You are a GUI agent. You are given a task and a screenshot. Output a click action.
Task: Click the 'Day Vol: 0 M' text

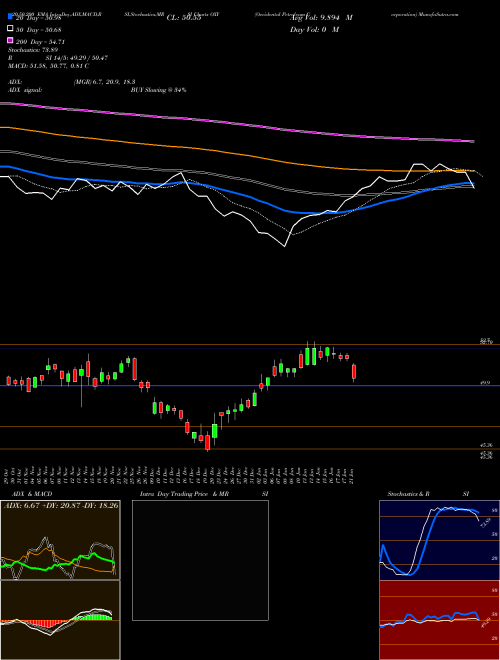[314, 29]
